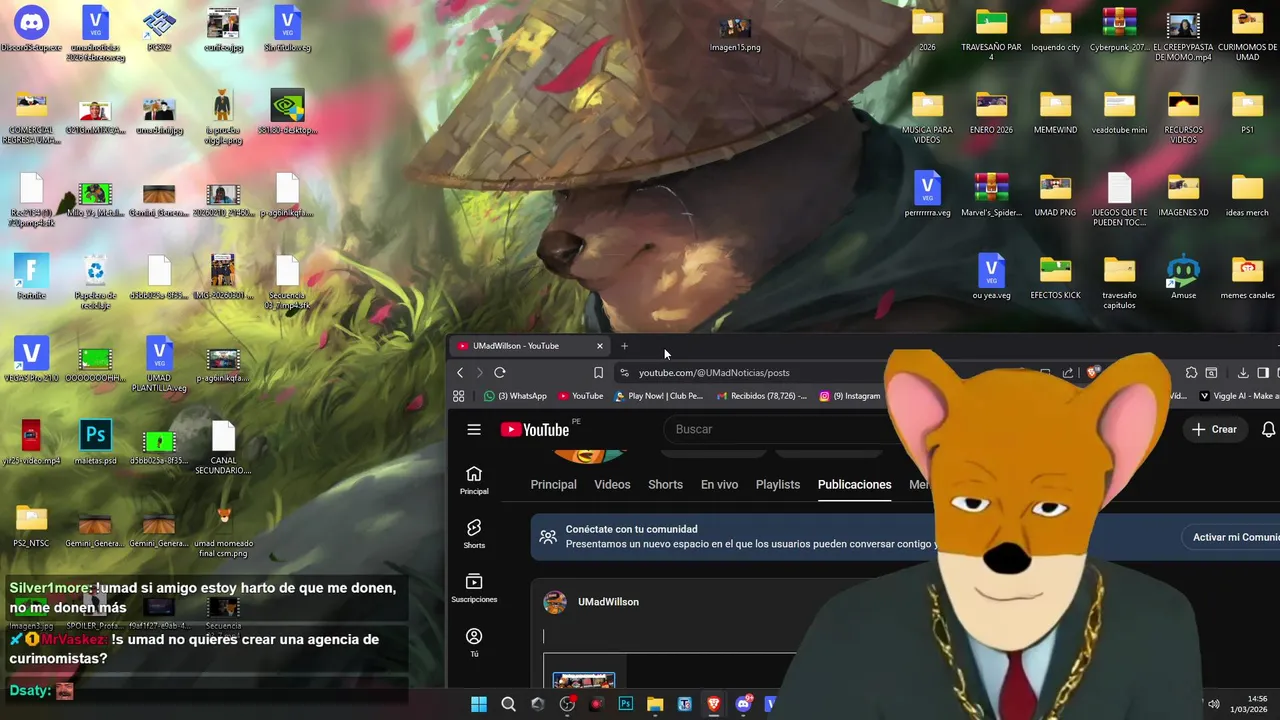1280x720 pixels.
Task: Open the Play Now Club Pe bookmark
Action: click(x=659, y=396)
